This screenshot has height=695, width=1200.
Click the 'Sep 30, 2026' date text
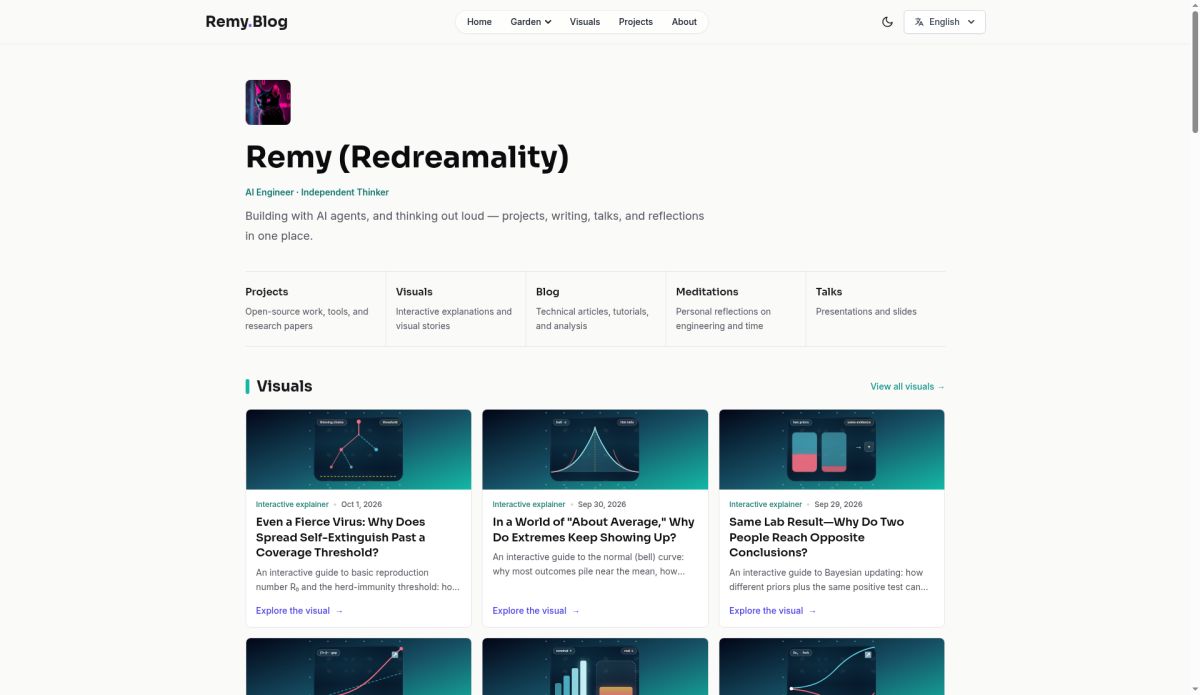pyautogui.click(x=601, y=504)
